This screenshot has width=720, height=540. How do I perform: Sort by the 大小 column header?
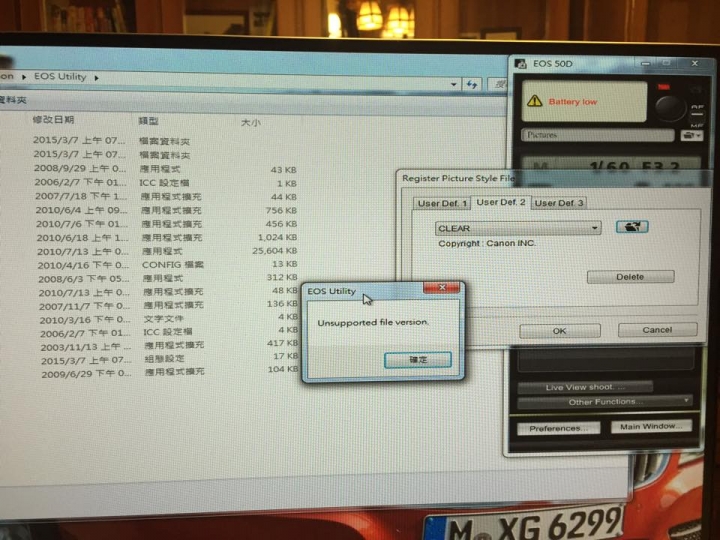click(251, 122)
